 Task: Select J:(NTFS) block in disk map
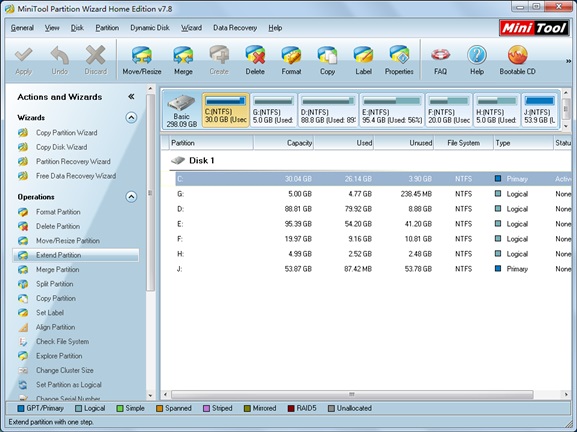point(540,110)
